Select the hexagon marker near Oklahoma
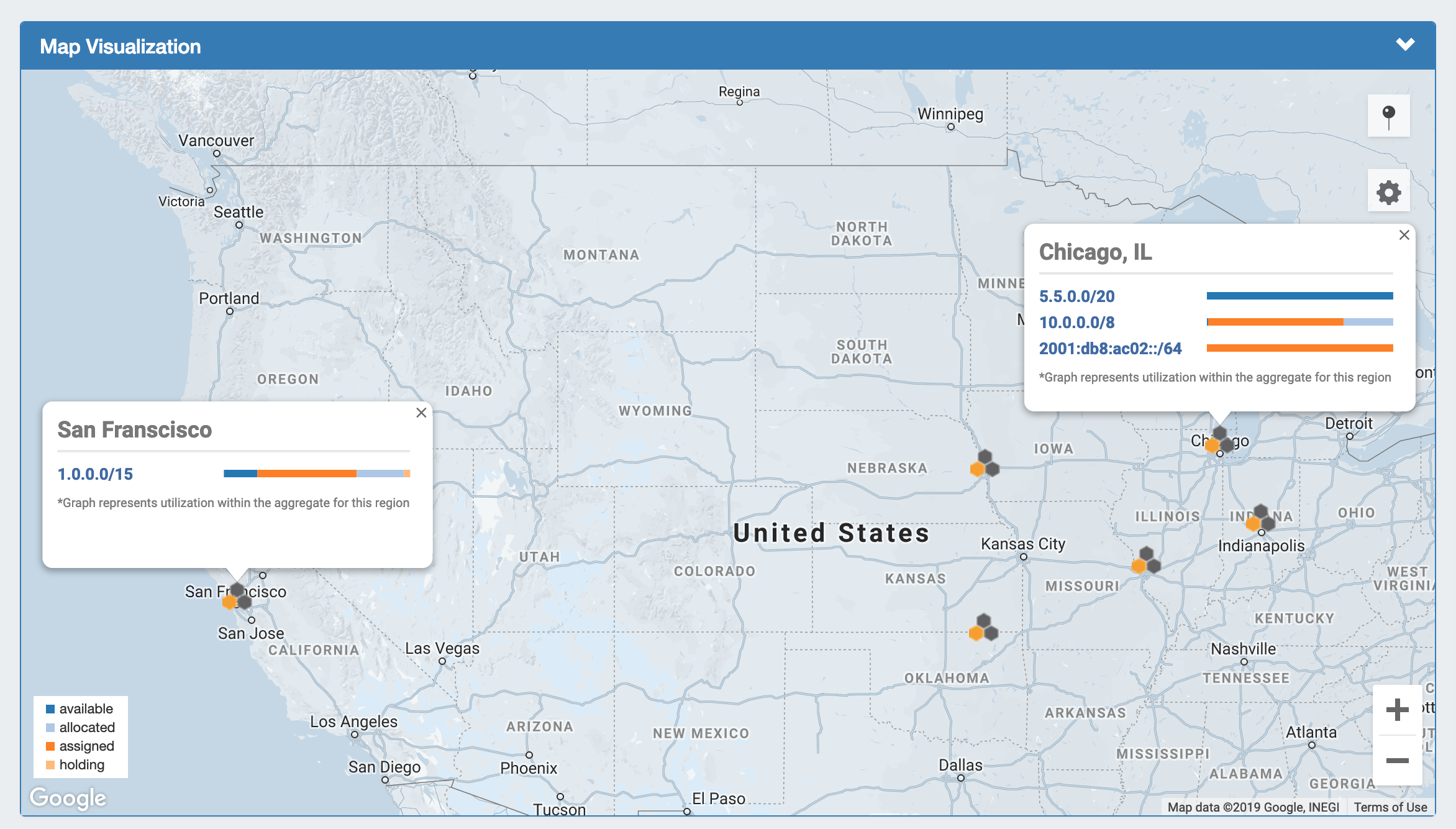This screenshot has width=1456, height=829. (x=984, y=628)
